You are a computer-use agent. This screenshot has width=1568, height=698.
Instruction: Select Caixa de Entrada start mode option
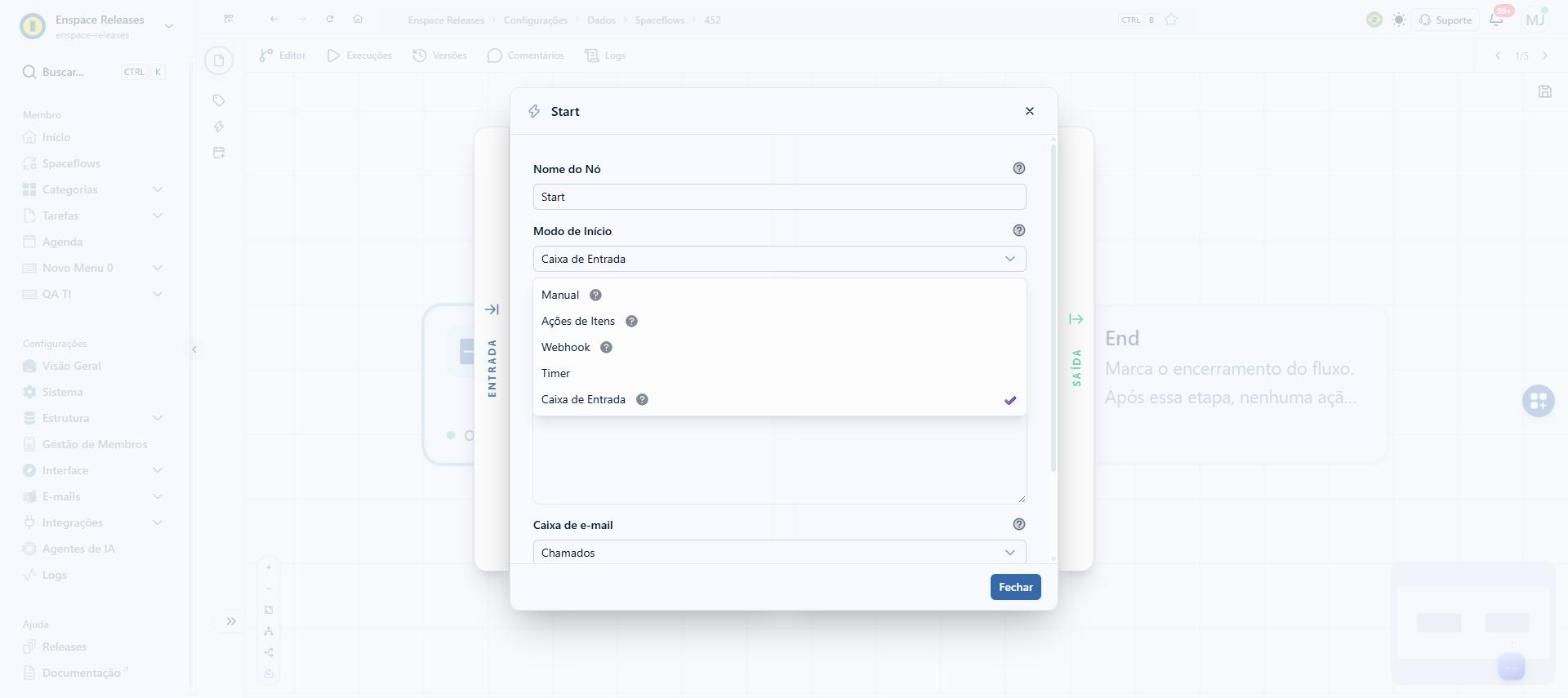point(779,399)
